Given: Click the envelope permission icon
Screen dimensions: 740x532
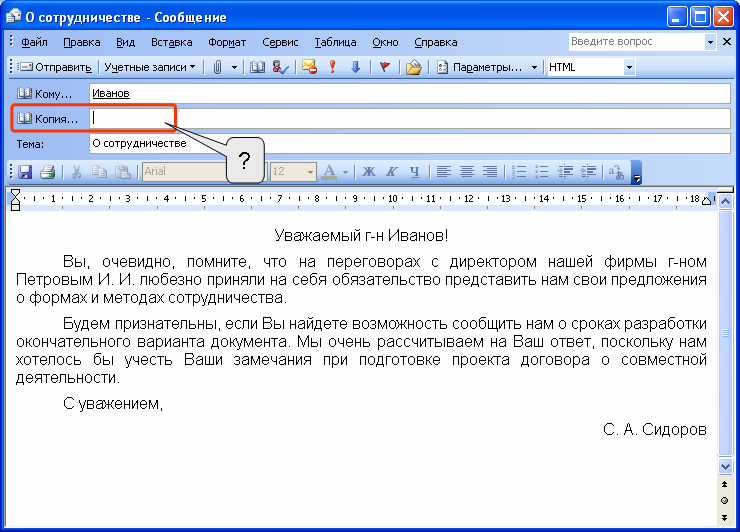Looking at the screenshot, I should [310, 68].
